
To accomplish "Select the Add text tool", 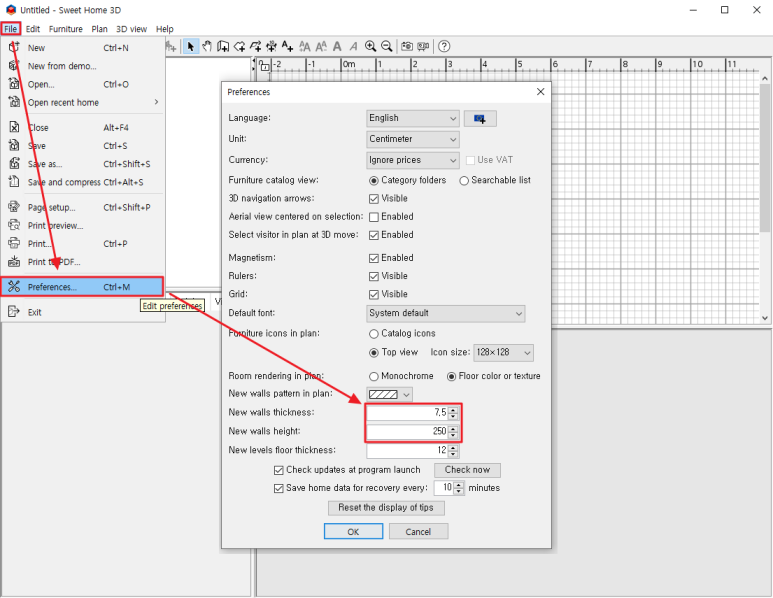I will 287,46.
